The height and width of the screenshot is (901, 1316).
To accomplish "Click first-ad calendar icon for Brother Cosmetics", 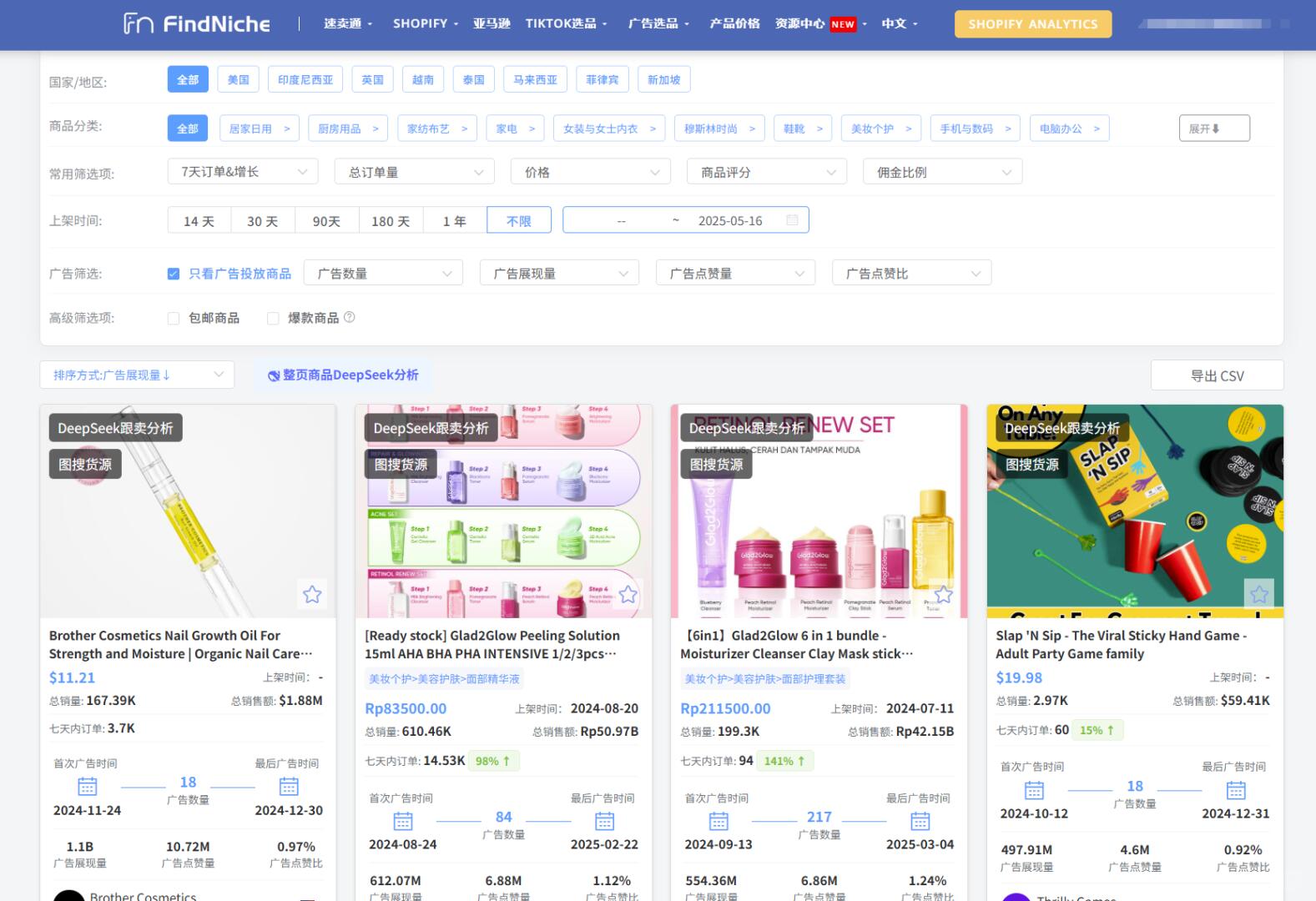I will pyautogui.click(x=88, y=786).
